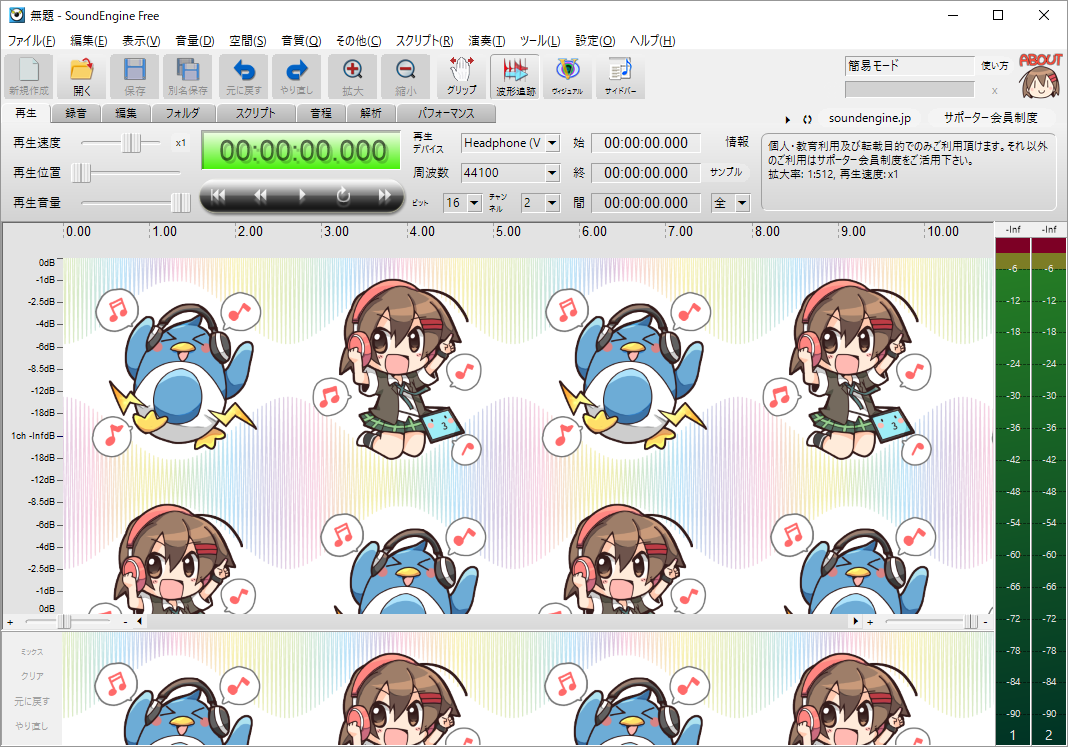Open the ファイル(F) menu
1068x747 pixels.
31,41
